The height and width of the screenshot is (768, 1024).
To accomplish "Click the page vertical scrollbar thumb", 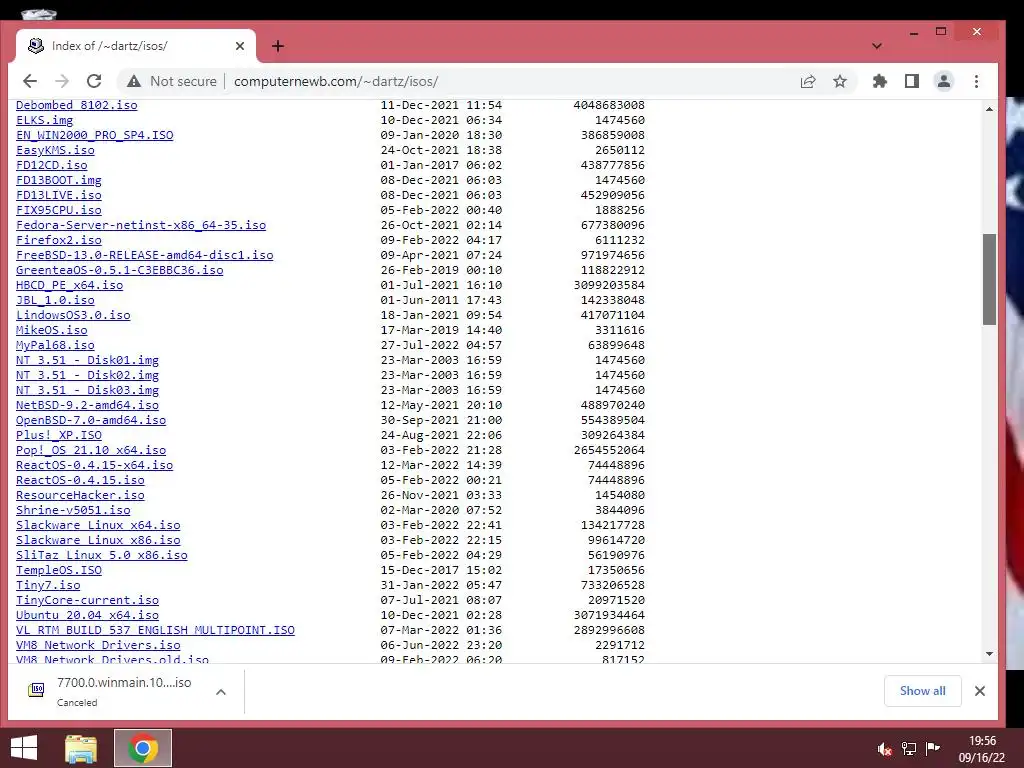I will (x=989, y=279).
